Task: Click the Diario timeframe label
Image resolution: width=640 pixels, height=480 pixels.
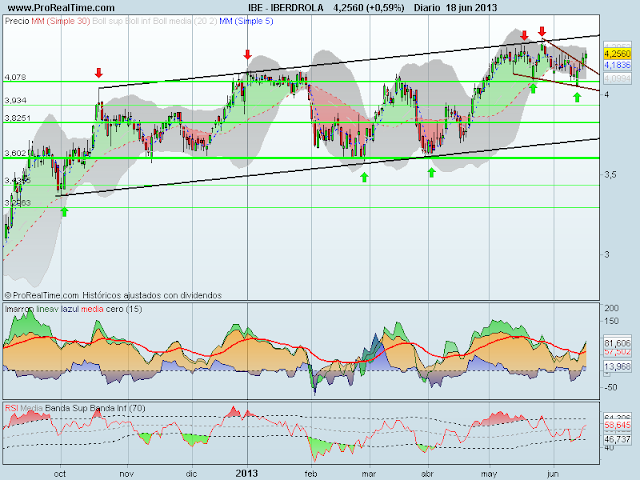Action: (x=427, y=8)
